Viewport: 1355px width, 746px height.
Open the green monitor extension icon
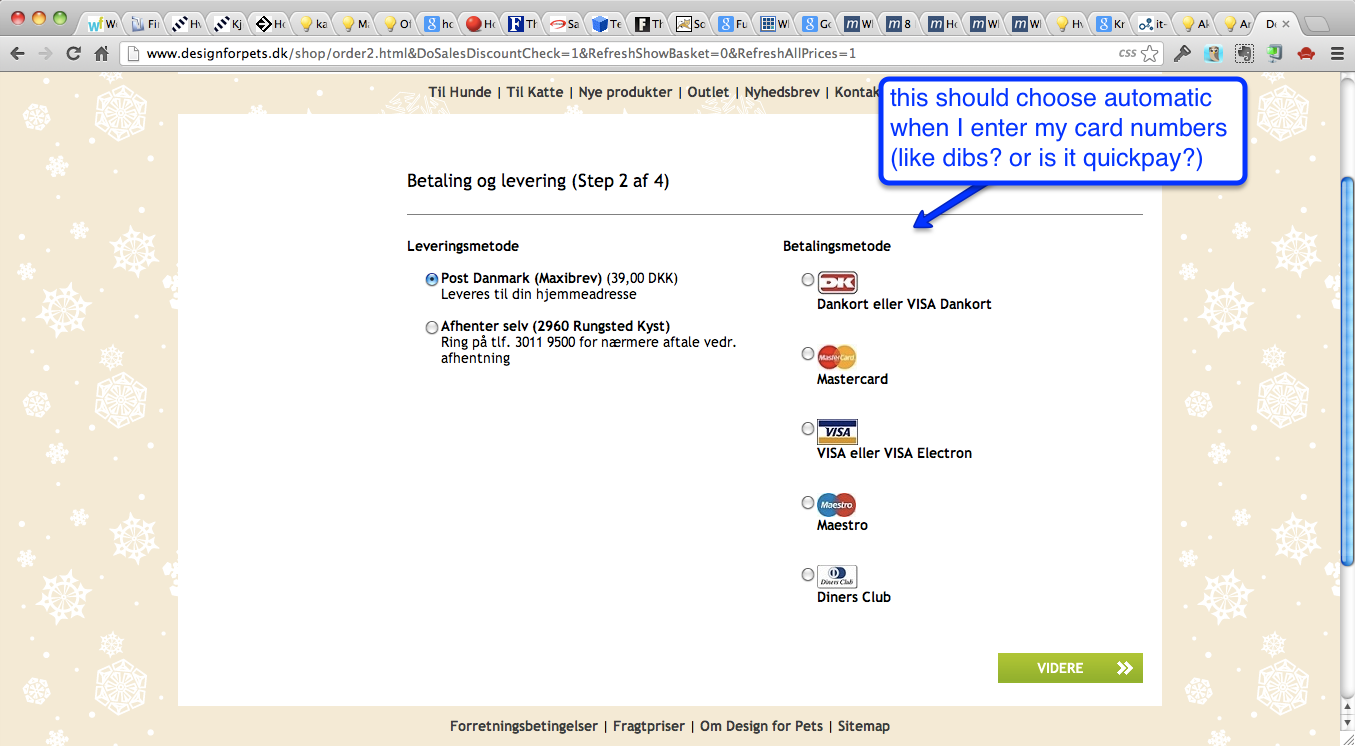tap(1275, 54)
